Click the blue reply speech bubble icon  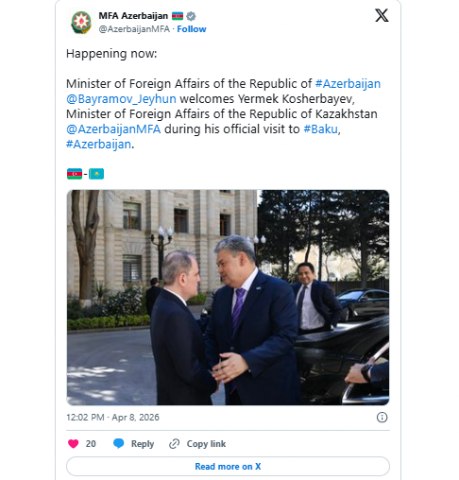[119, 444]
